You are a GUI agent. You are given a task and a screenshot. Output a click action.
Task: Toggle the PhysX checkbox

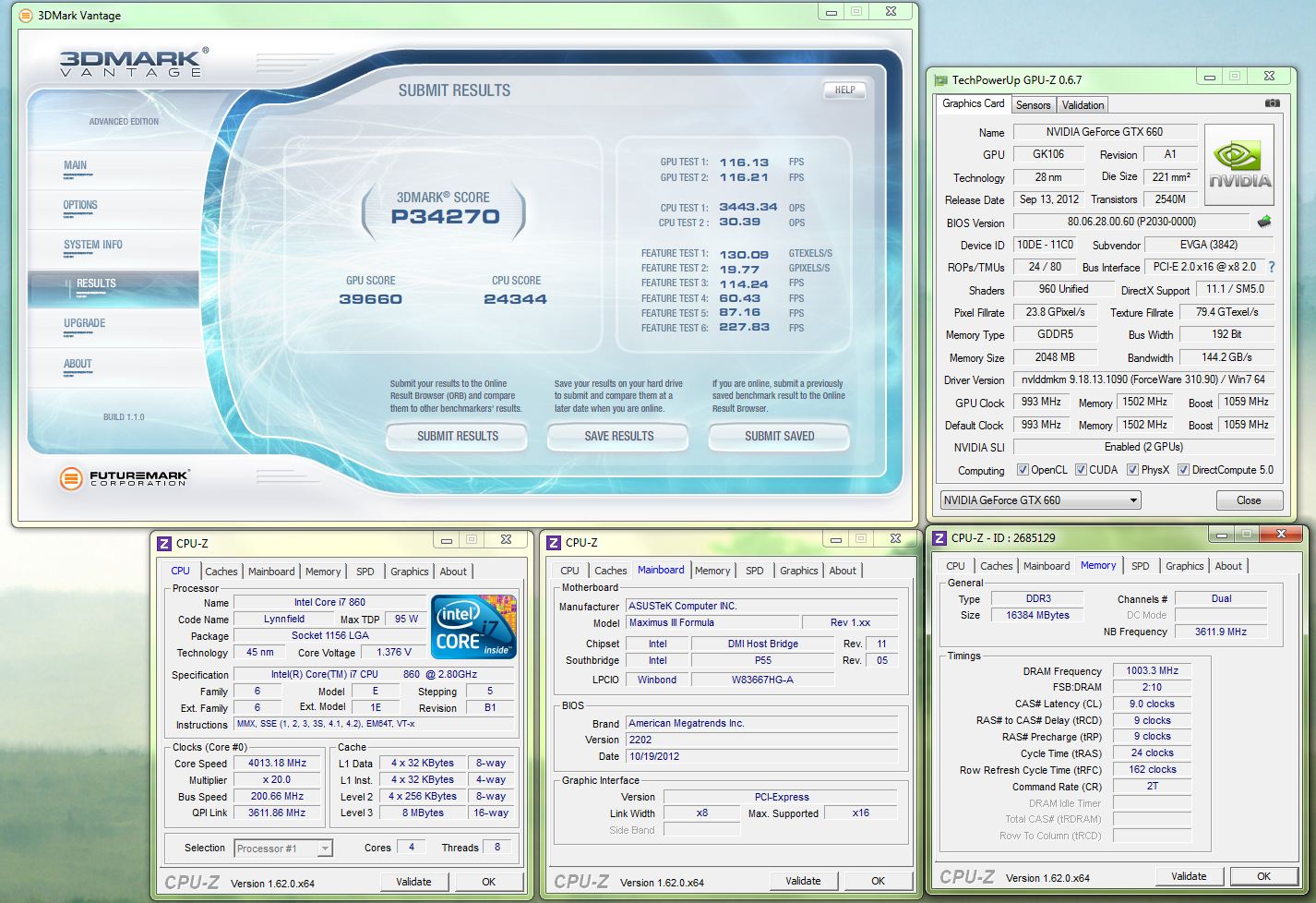click(1132, 470)
